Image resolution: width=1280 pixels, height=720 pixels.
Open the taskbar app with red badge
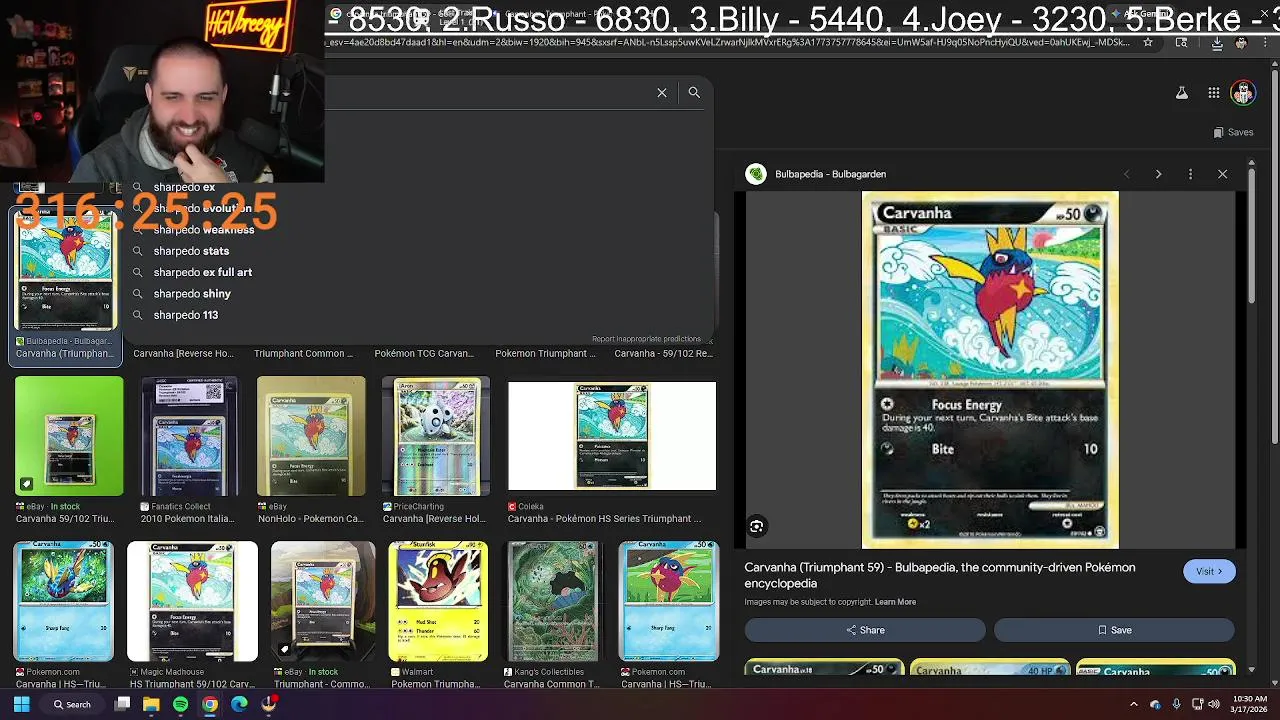click(x=269, y=704)
